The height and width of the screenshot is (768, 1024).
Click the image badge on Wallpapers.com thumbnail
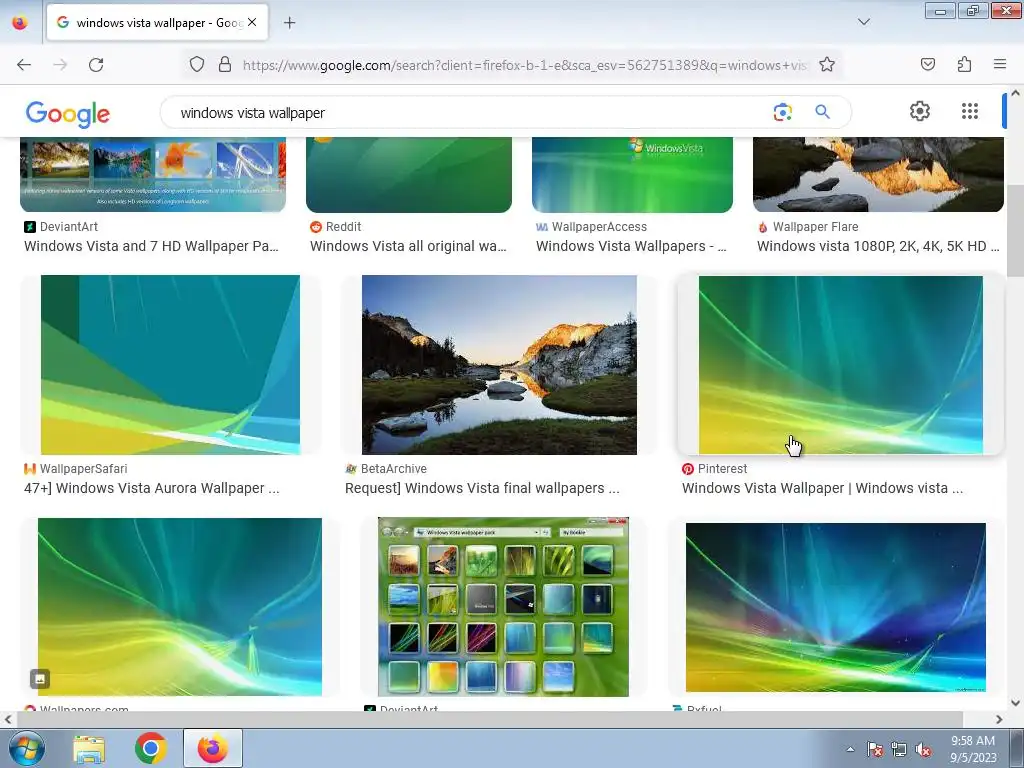tap(40, 679)
